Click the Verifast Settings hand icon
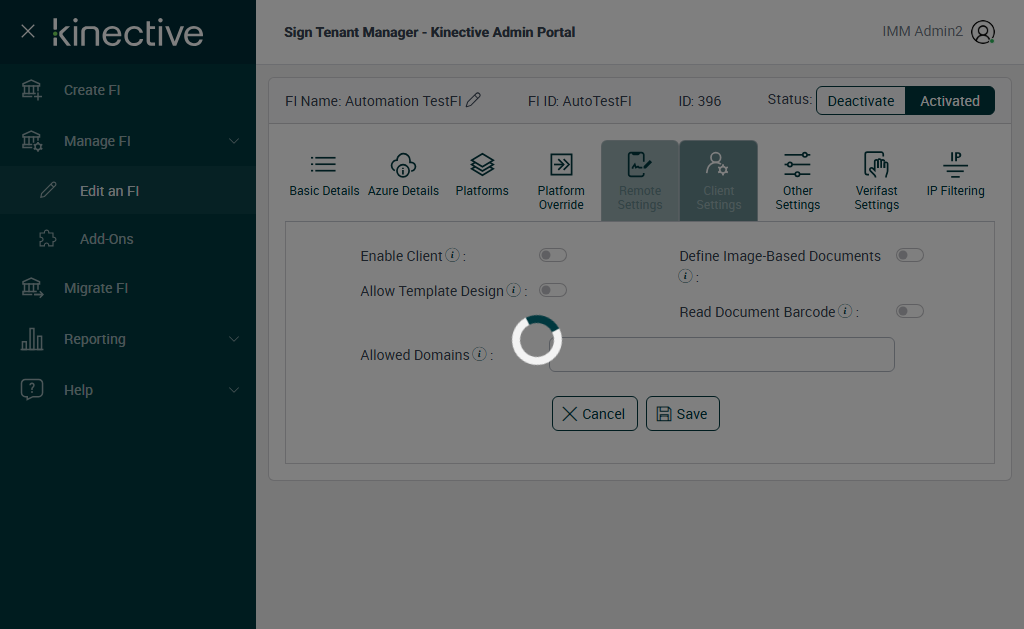Image resolution: width=1024 pixels, height=629 pixels. (876, 165)
